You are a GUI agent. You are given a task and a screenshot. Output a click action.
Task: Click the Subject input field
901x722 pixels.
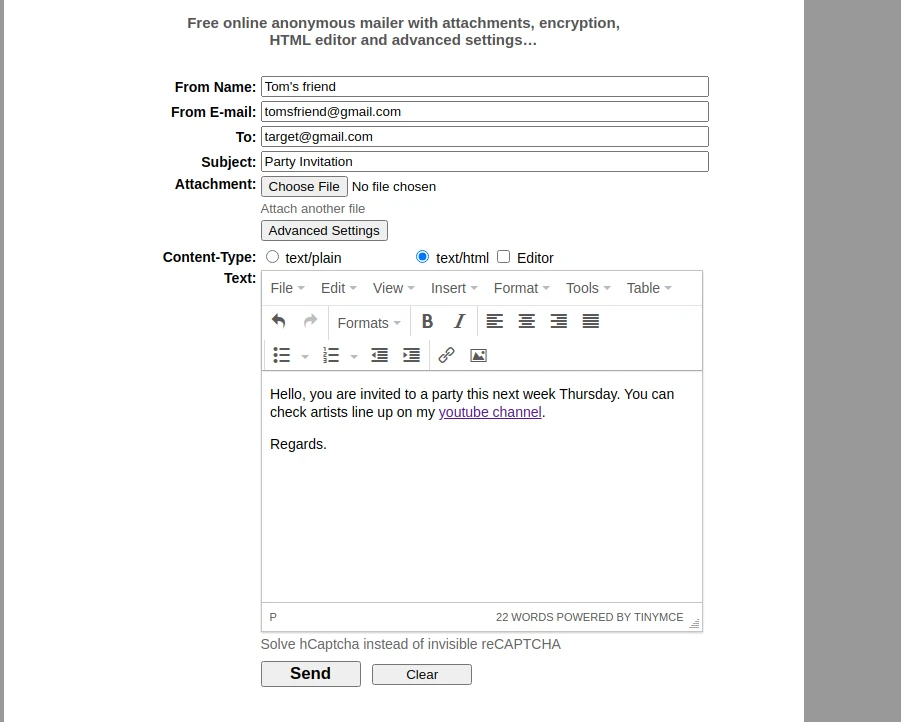coord(484,162)
